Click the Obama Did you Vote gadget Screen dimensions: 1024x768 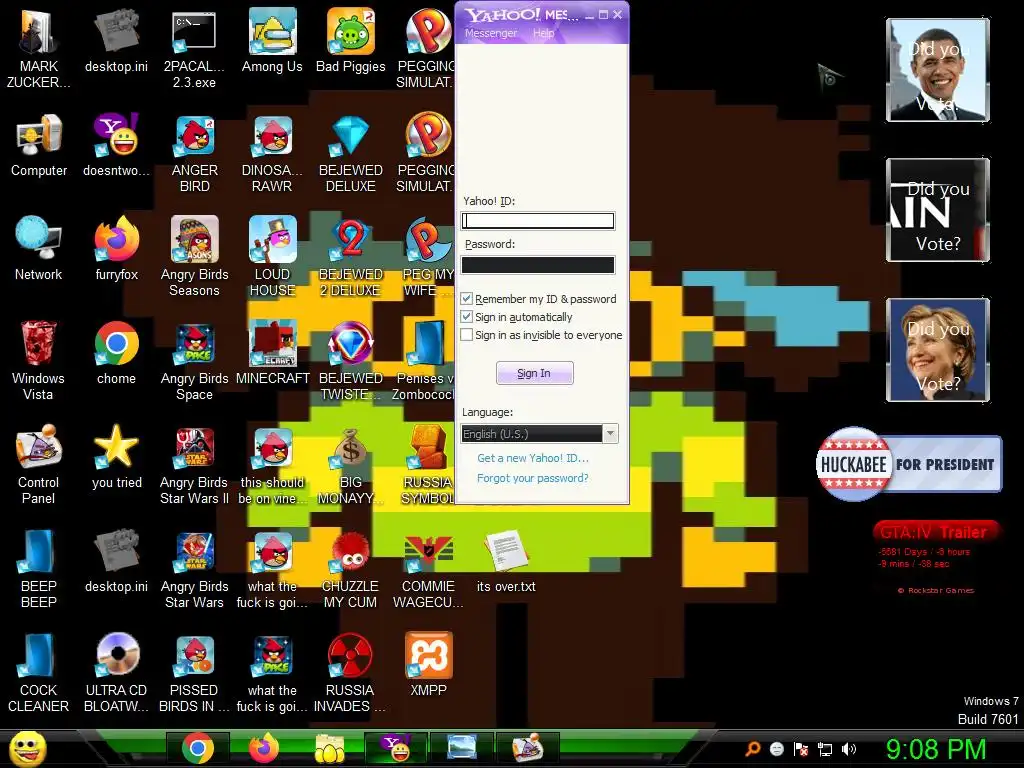(x=938, y=70)
